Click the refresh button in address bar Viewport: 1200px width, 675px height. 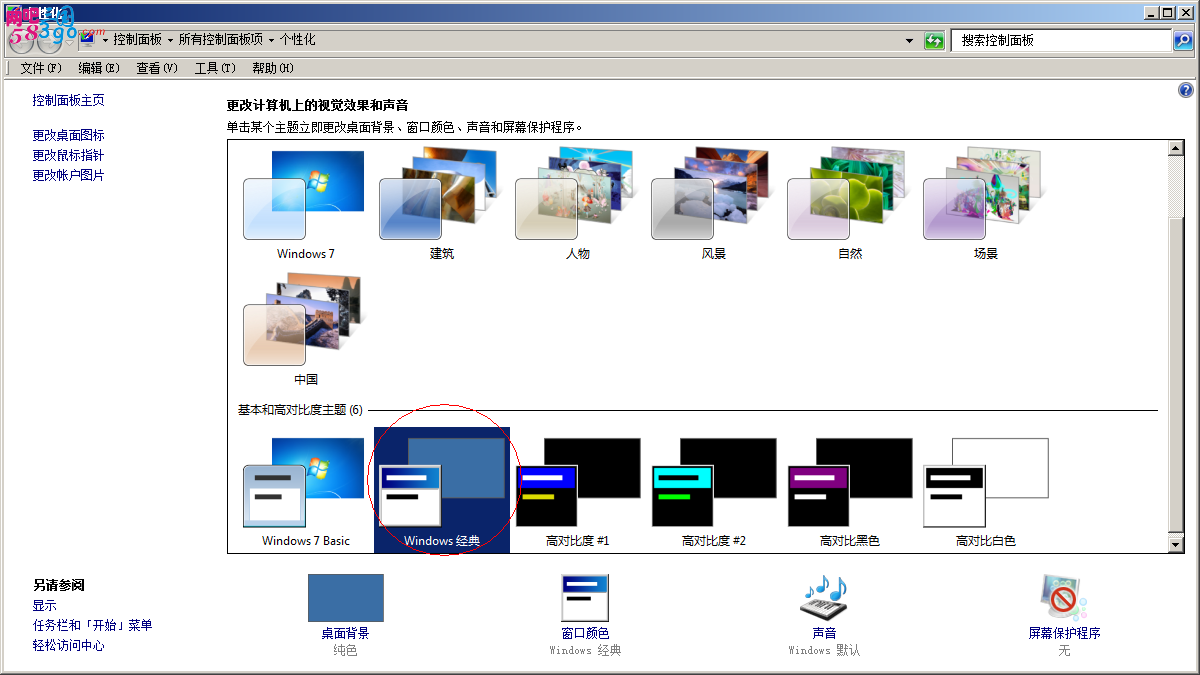(x=934, y=40)
